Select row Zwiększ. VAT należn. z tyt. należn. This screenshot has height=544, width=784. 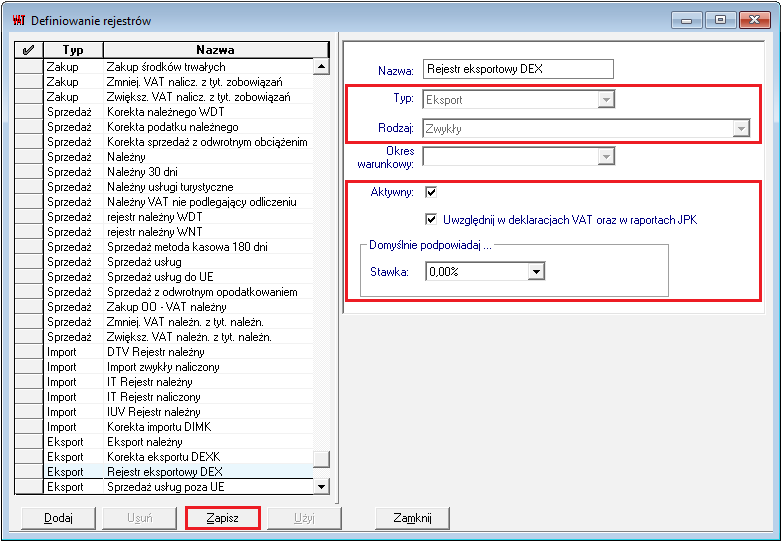(x=164, y=336)
